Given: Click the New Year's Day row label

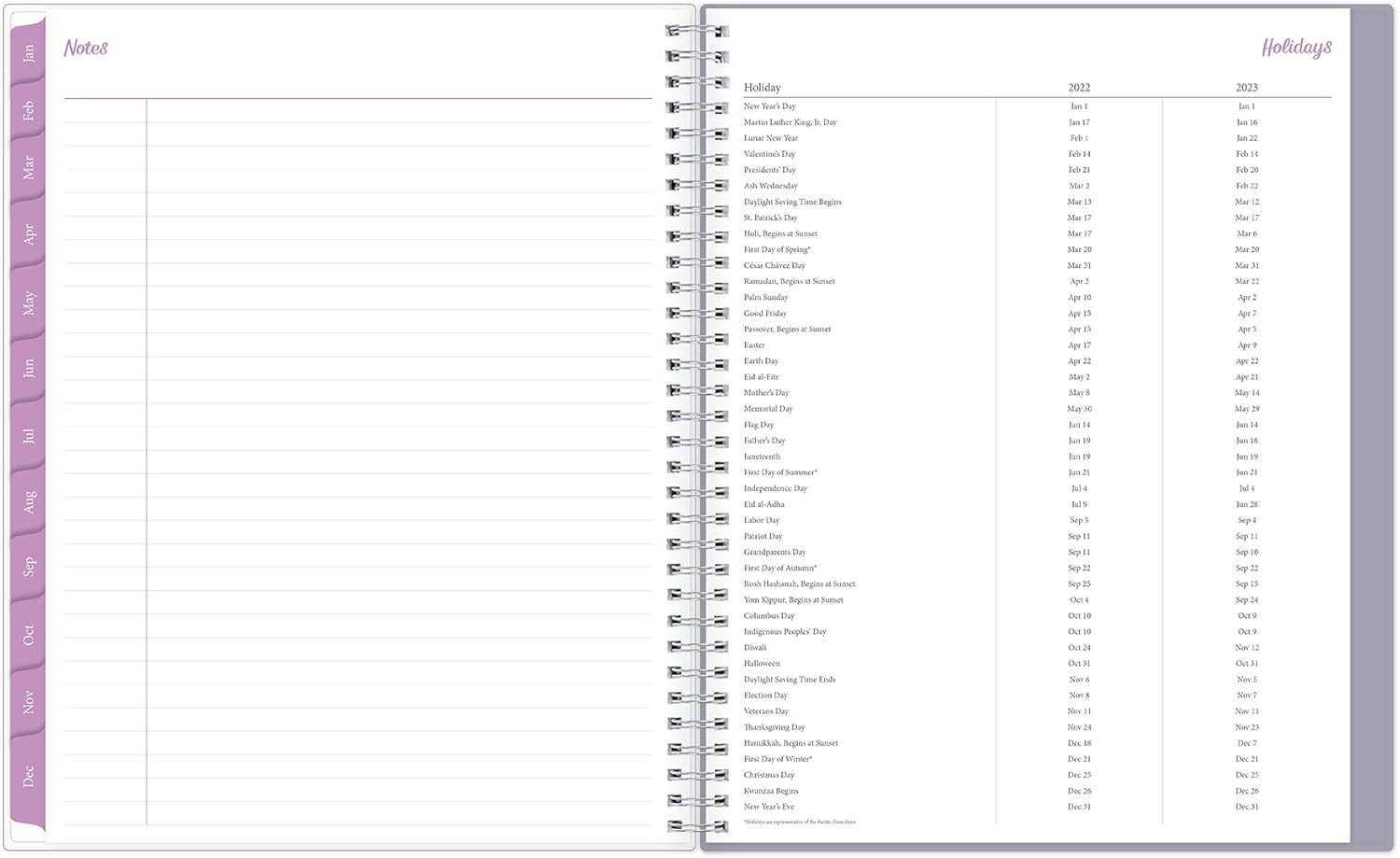Looking at the screenshot, I should [770, 106].
